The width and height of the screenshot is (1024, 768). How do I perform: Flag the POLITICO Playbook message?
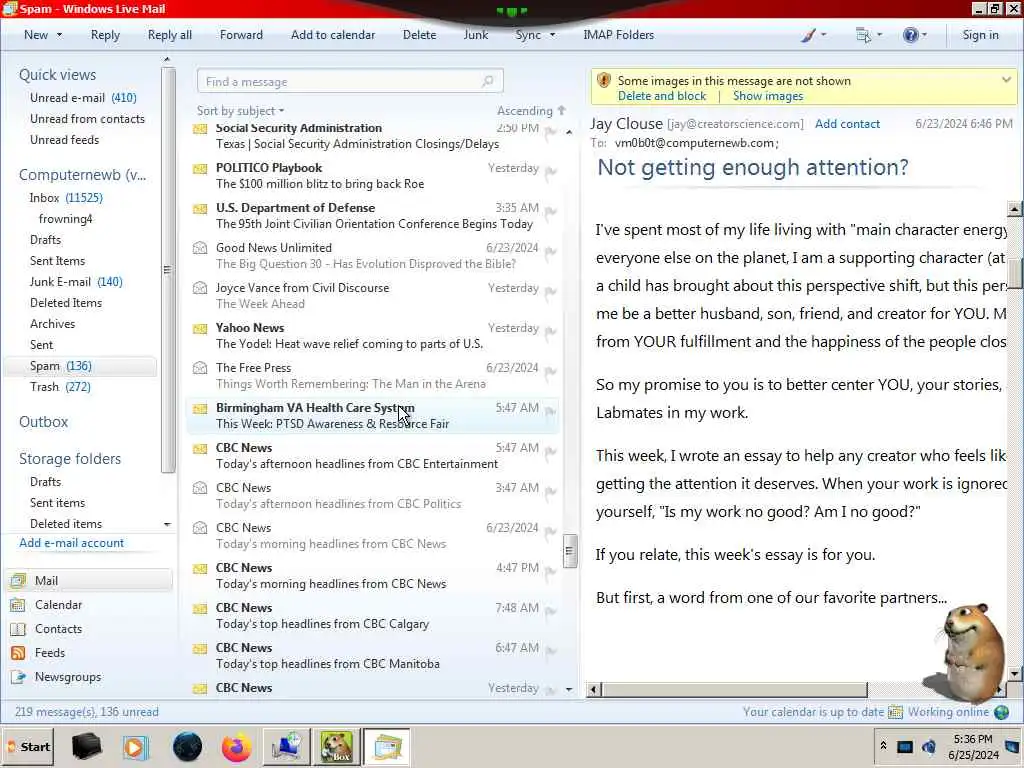pos(551,172)
